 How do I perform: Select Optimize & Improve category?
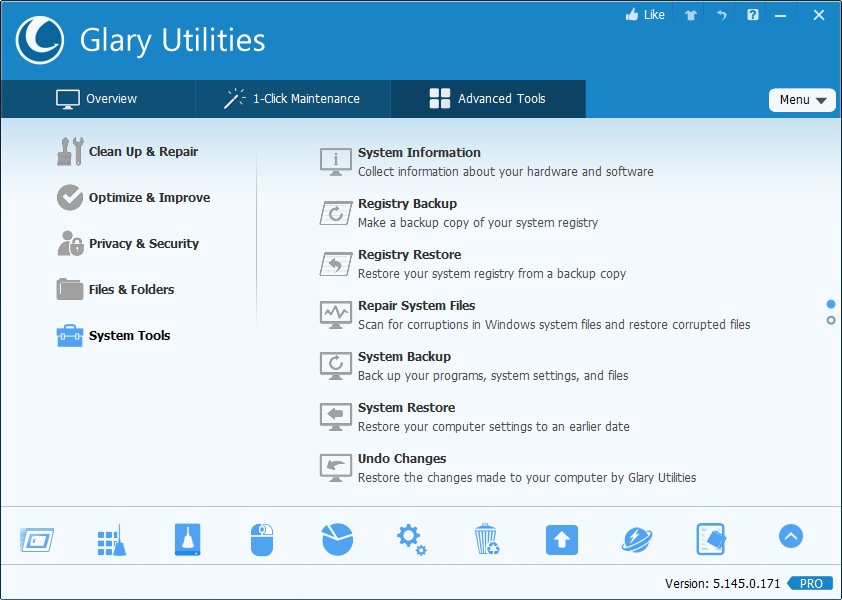pyautogui.click(x=134, y=198)
